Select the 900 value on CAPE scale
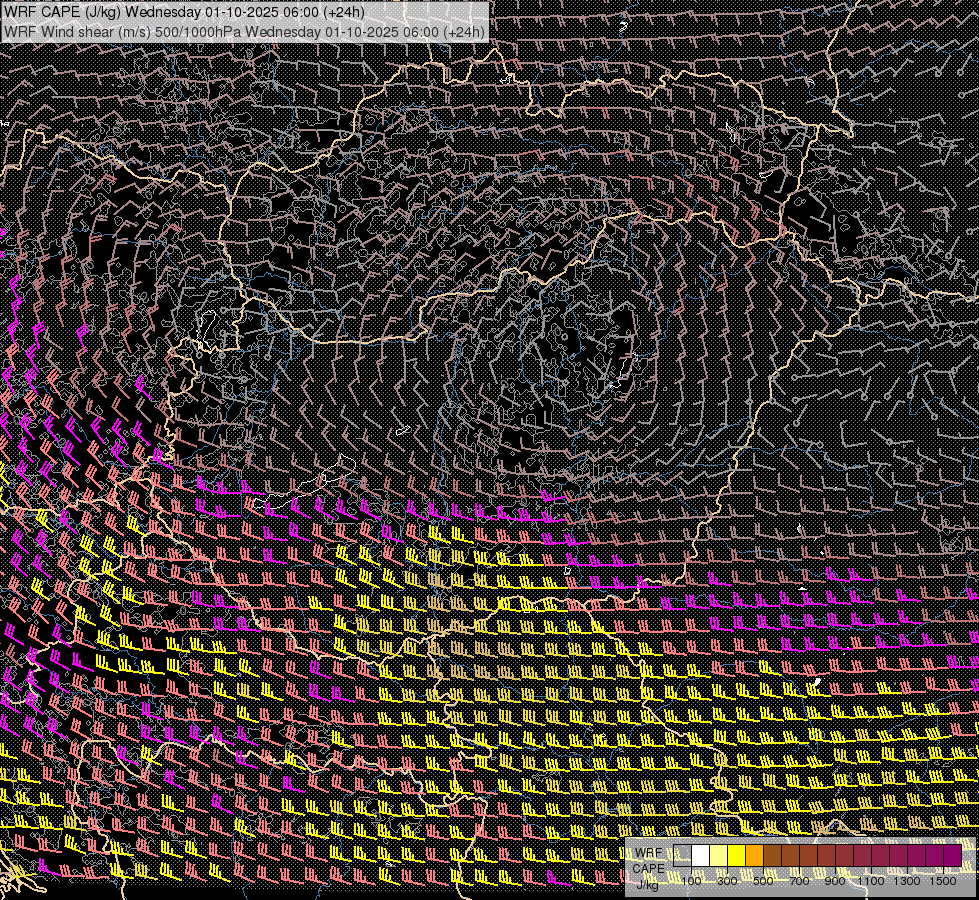 click(x=835, y=881)
